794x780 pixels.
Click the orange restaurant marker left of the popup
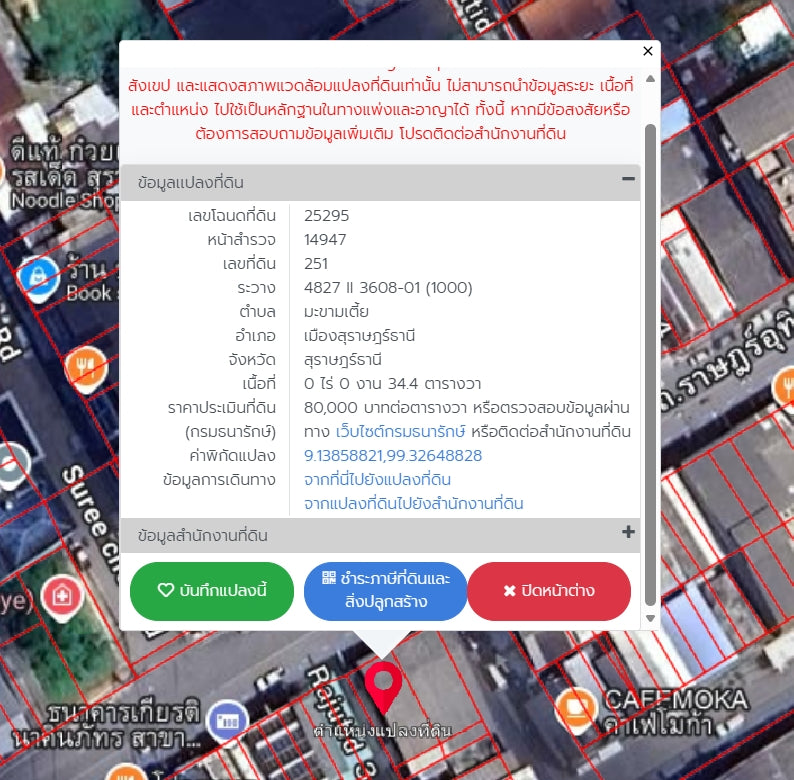coord(85,366)
